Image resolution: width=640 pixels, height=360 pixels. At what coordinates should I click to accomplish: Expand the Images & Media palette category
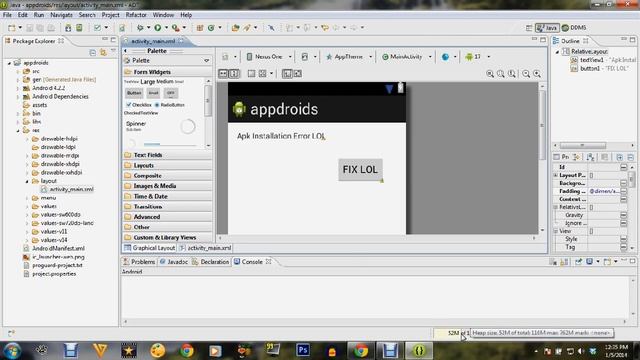pyautogui.click(x=167, y=186)
